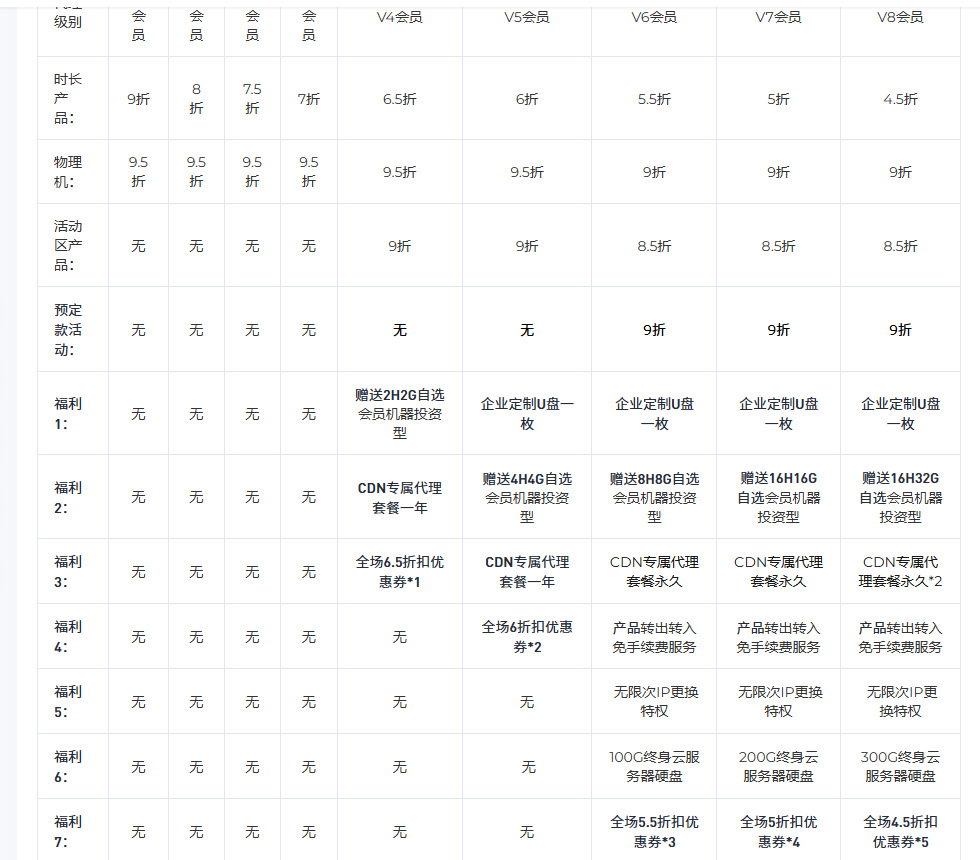Click the 企业定制U盘一枚 cell under V5会员
Screen dimensions: 980x860
[x=527, y=414]
